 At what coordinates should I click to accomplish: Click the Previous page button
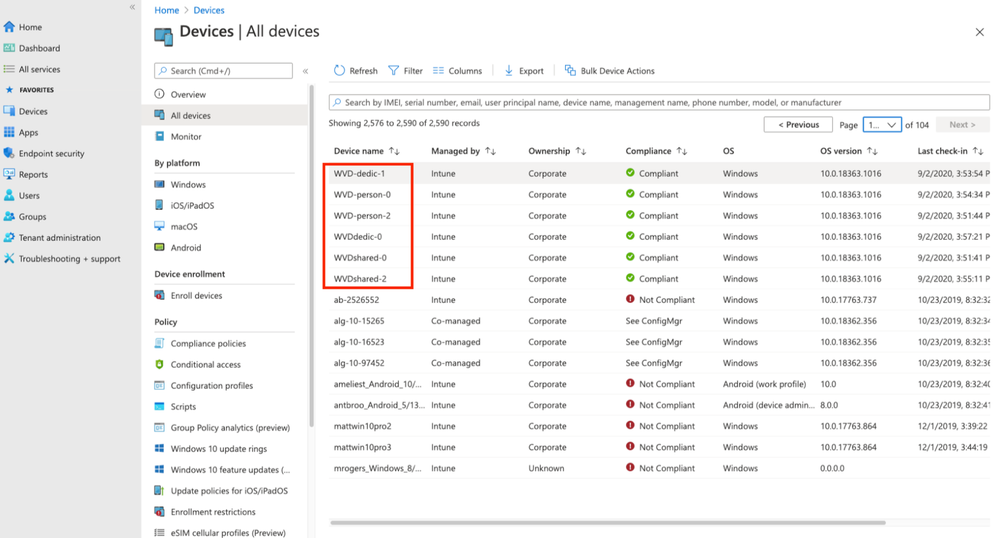pos(798,124)
